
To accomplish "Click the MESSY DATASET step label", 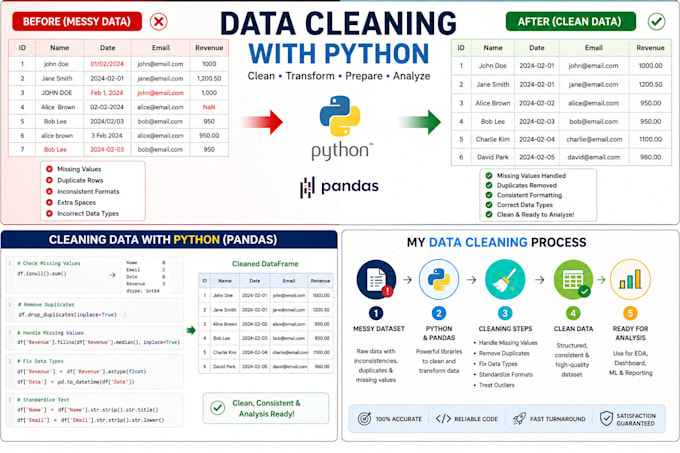I will [x=379, y=329].
